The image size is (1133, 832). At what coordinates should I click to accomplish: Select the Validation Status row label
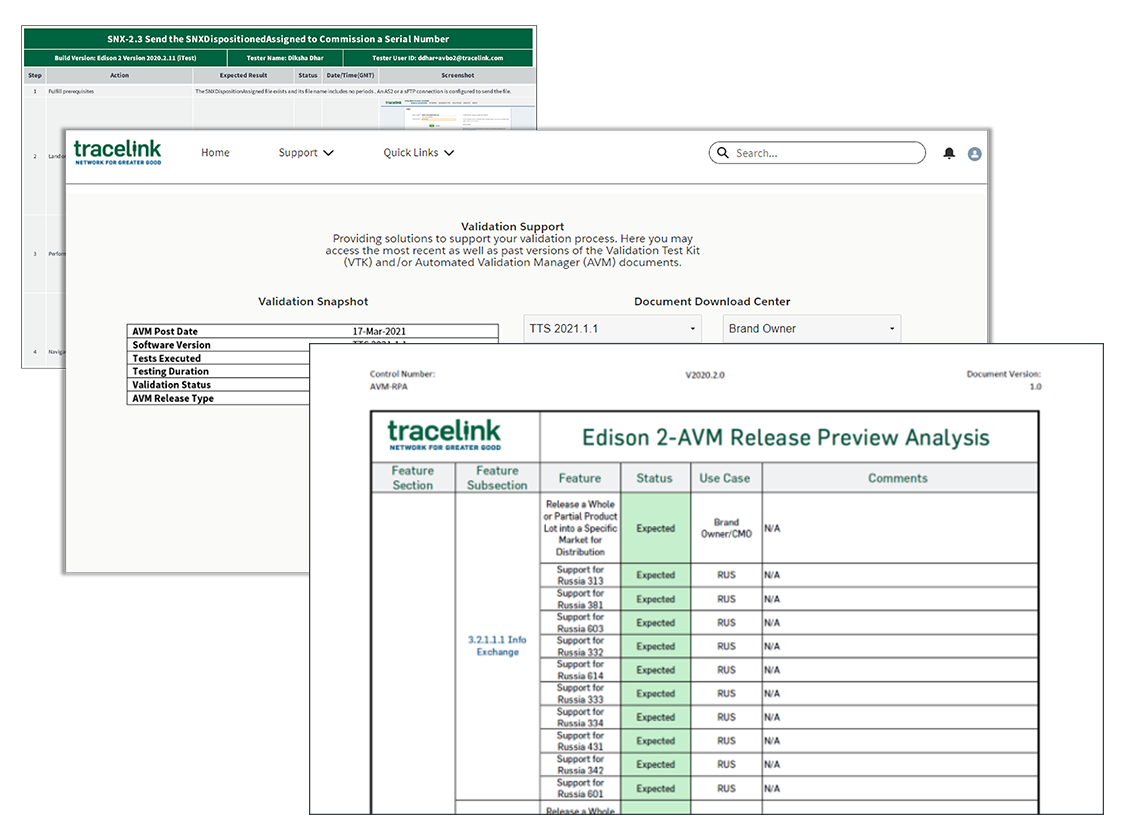coord(171,385)
